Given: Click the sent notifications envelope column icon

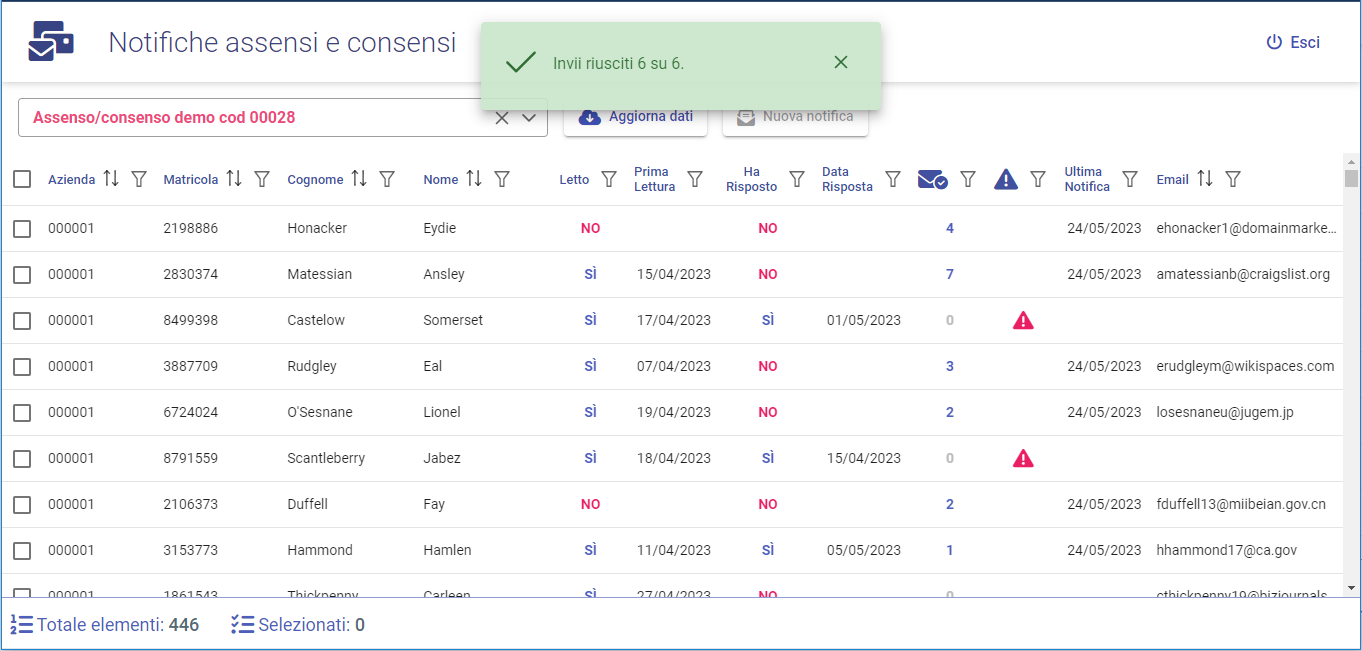Looking at the screenshot, I should point(932,179).
